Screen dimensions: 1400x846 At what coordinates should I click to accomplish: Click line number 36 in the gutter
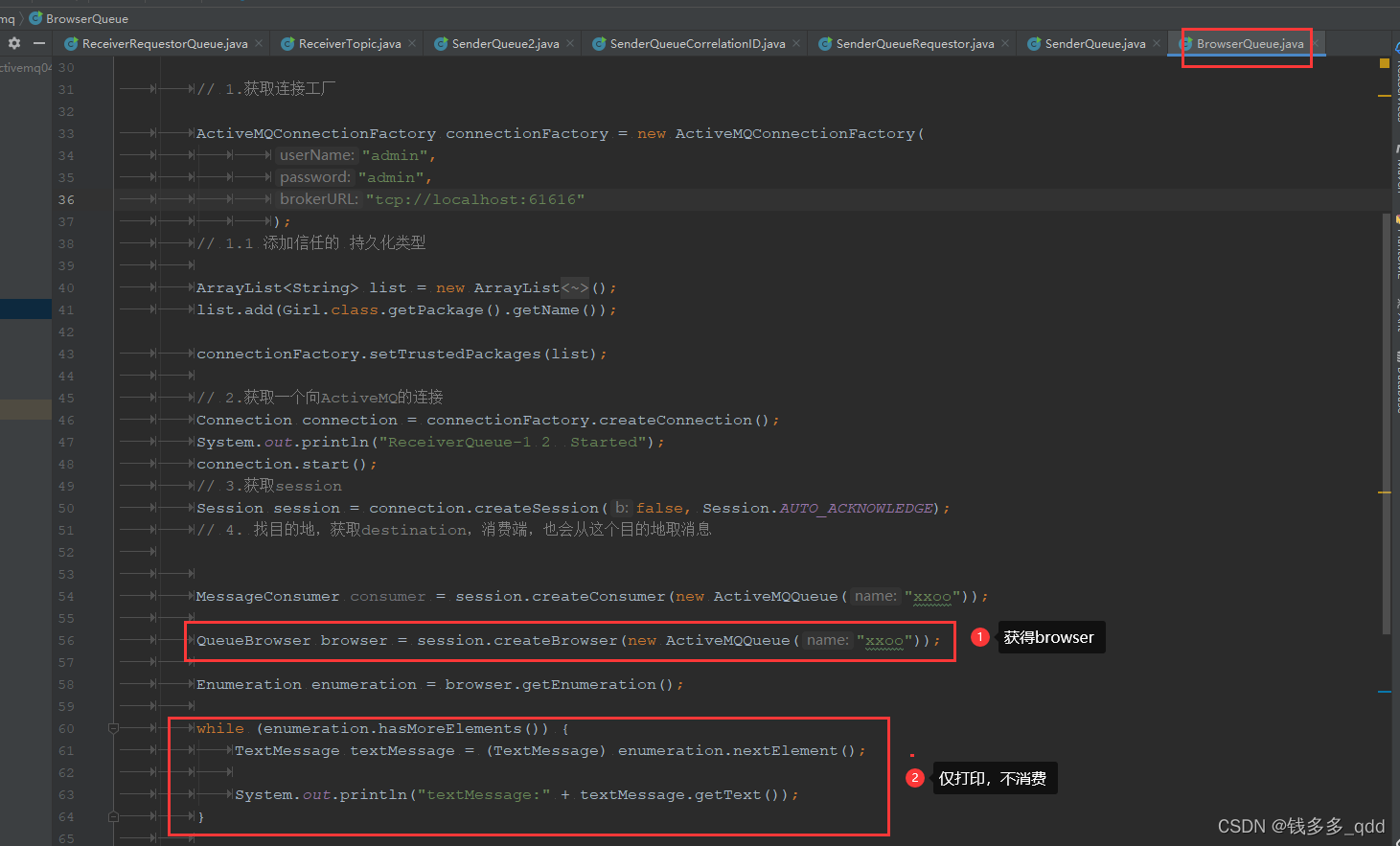click(x=66, y=199)
